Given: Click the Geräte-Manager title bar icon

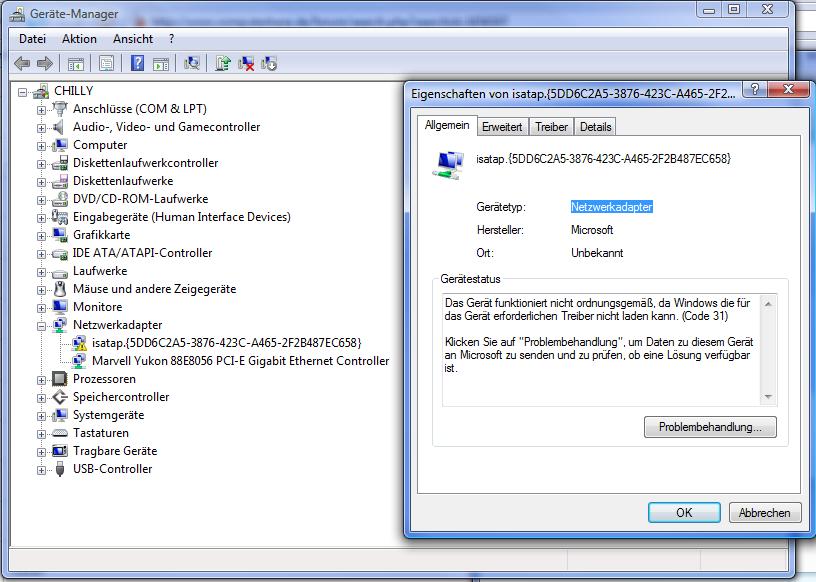Looking at the screenshot, I should pyautogui.click(x=17, y=14).
